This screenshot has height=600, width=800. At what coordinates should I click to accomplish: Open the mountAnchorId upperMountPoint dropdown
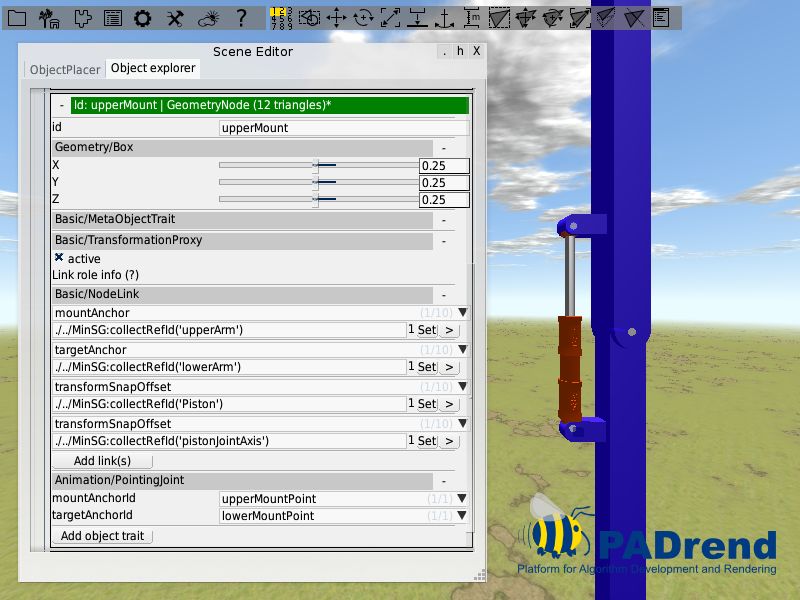[x=461, y=498]
